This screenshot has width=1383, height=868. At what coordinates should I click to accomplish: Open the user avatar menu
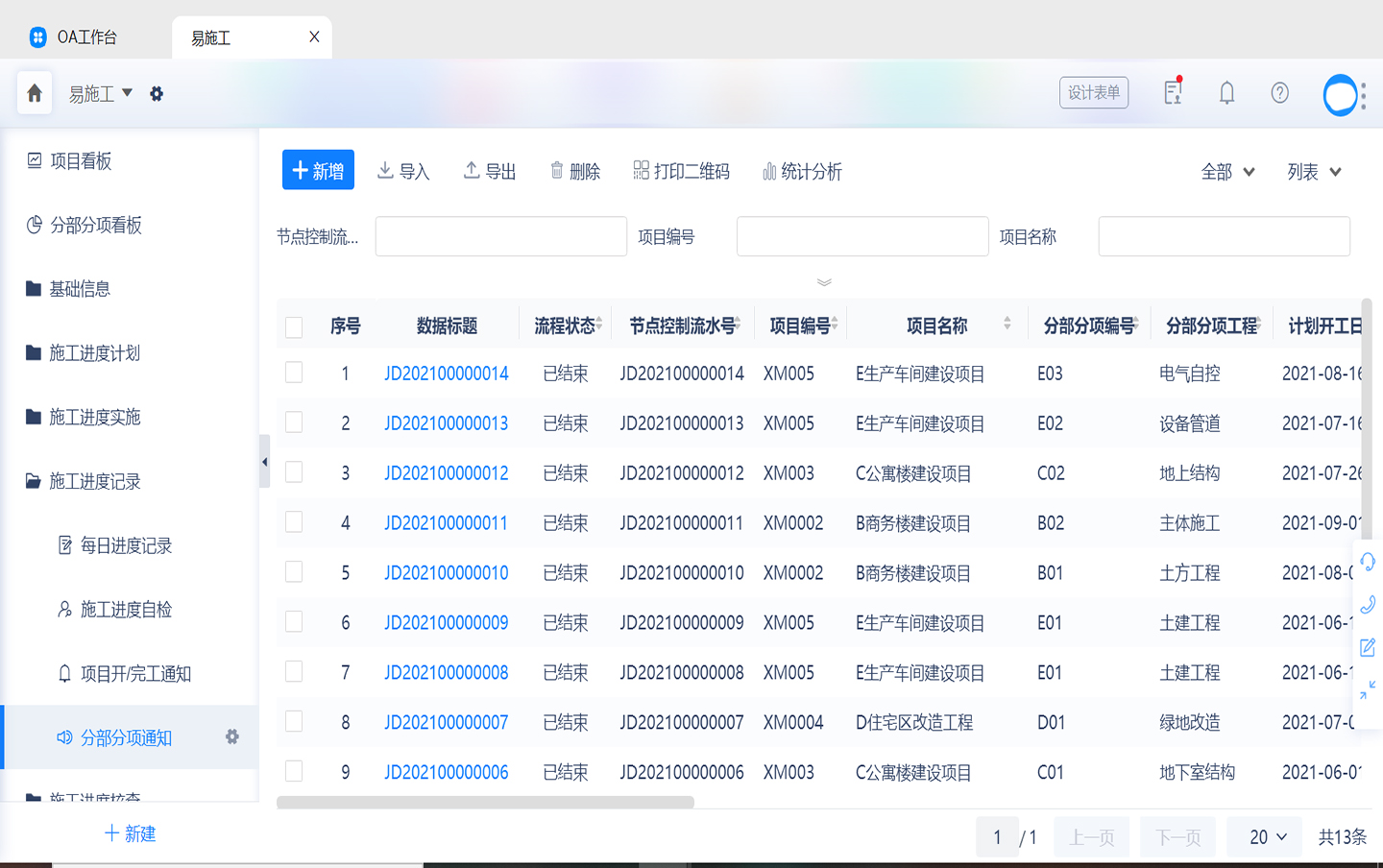tap(1340, 95)
